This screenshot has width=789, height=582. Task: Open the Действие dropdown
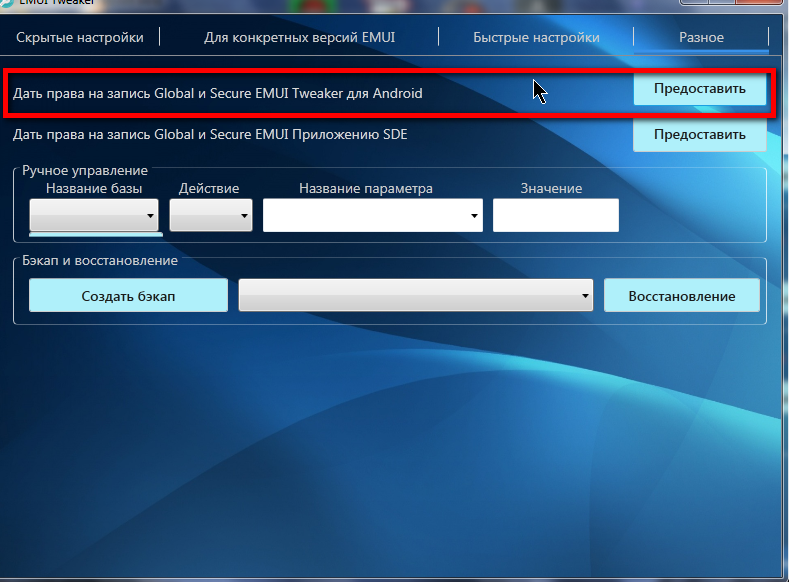211,215
